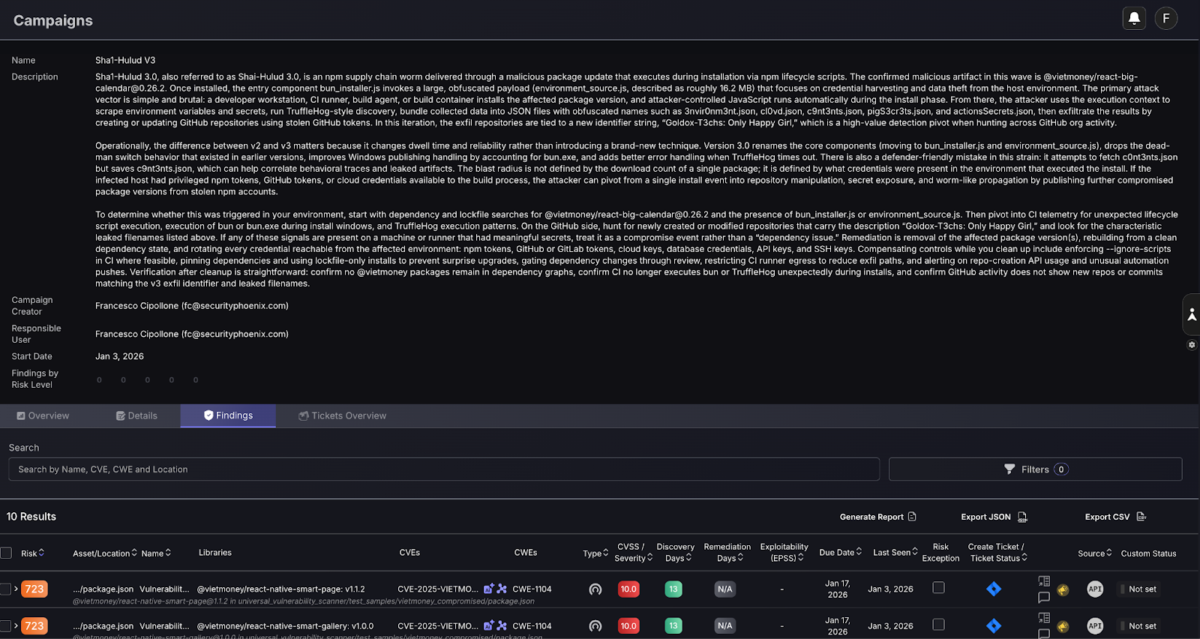Select the react-native-smart-gallery row checkbox
1200x639 pixels.
tap(6, 626)
